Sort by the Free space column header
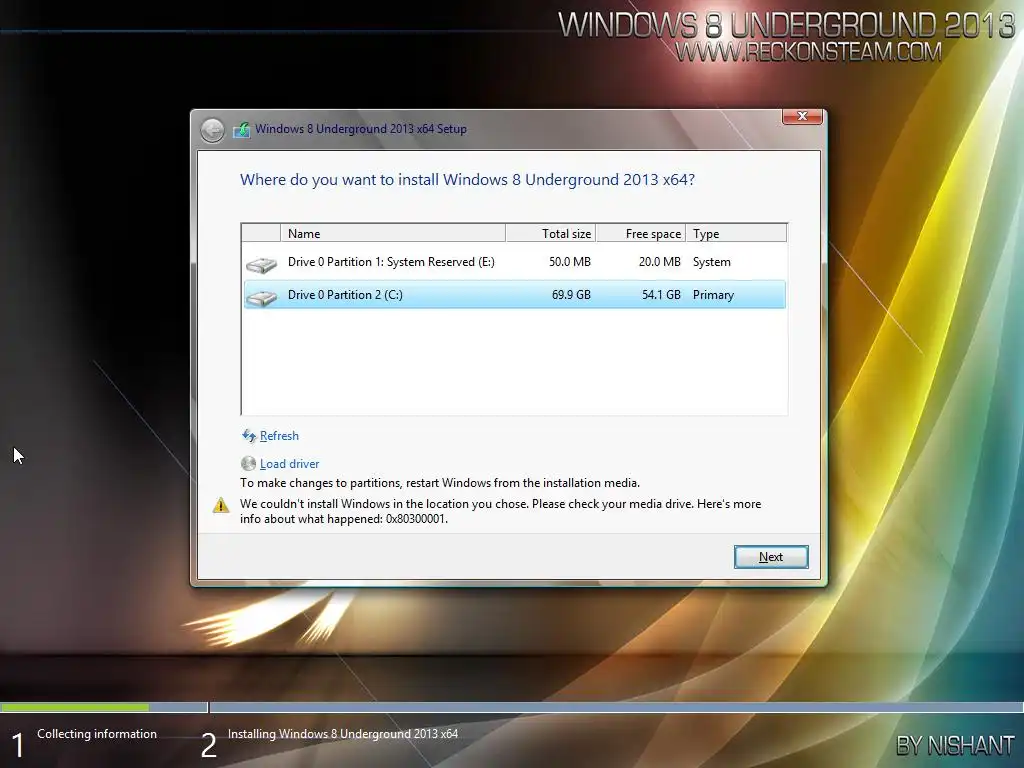Viewport: 1024px width, 768px height. [x=641, y=233]
